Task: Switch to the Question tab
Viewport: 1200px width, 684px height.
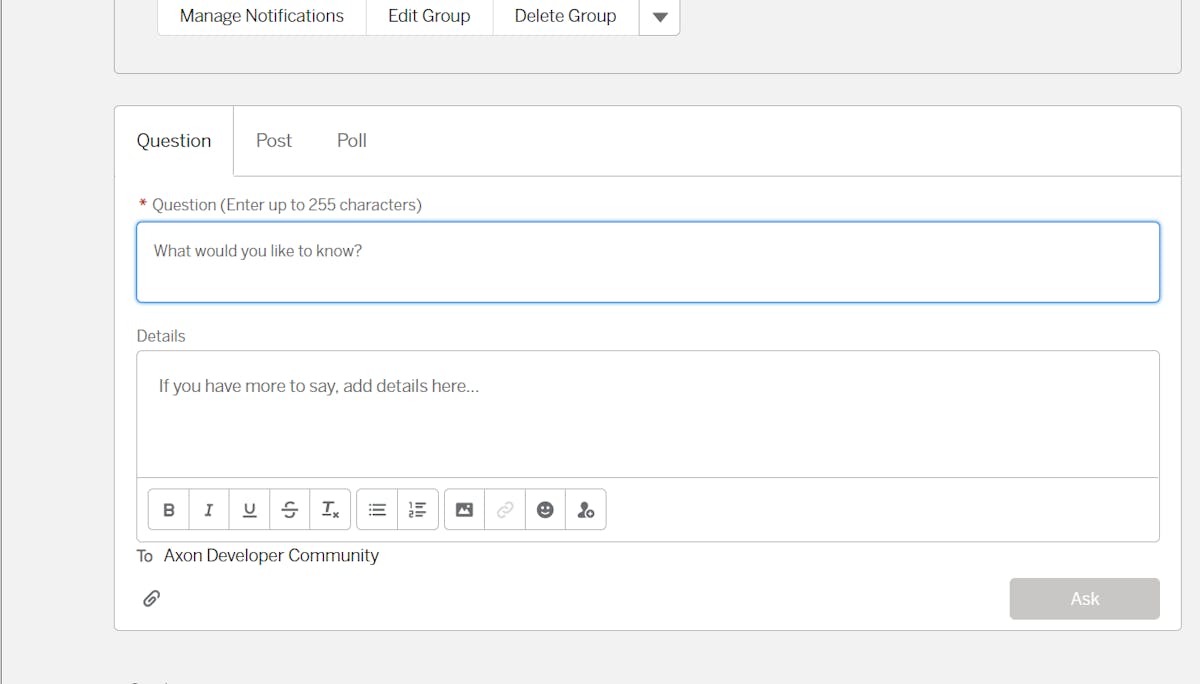Action: coord(174,141)
